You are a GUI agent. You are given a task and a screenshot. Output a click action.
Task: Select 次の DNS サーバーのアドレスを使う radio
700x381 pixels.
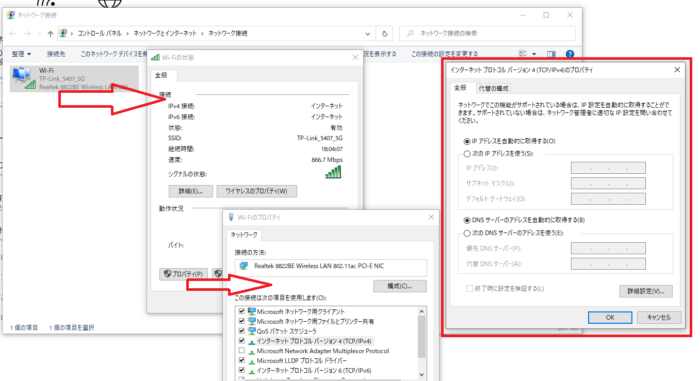[467, 233]
